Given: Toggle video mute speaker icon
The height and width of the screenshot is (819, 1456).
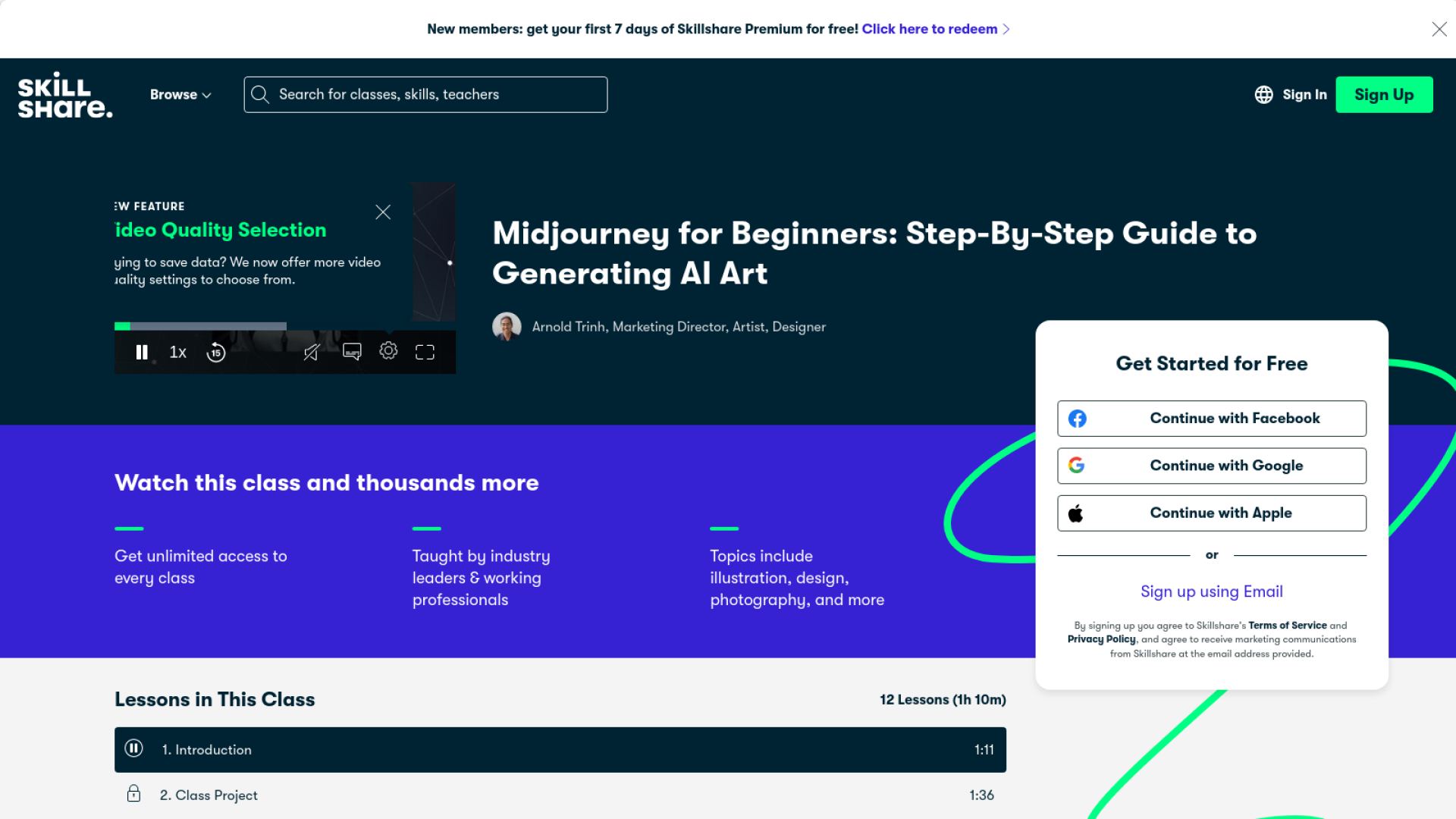Looking at the screenshot, I should 312,353.
